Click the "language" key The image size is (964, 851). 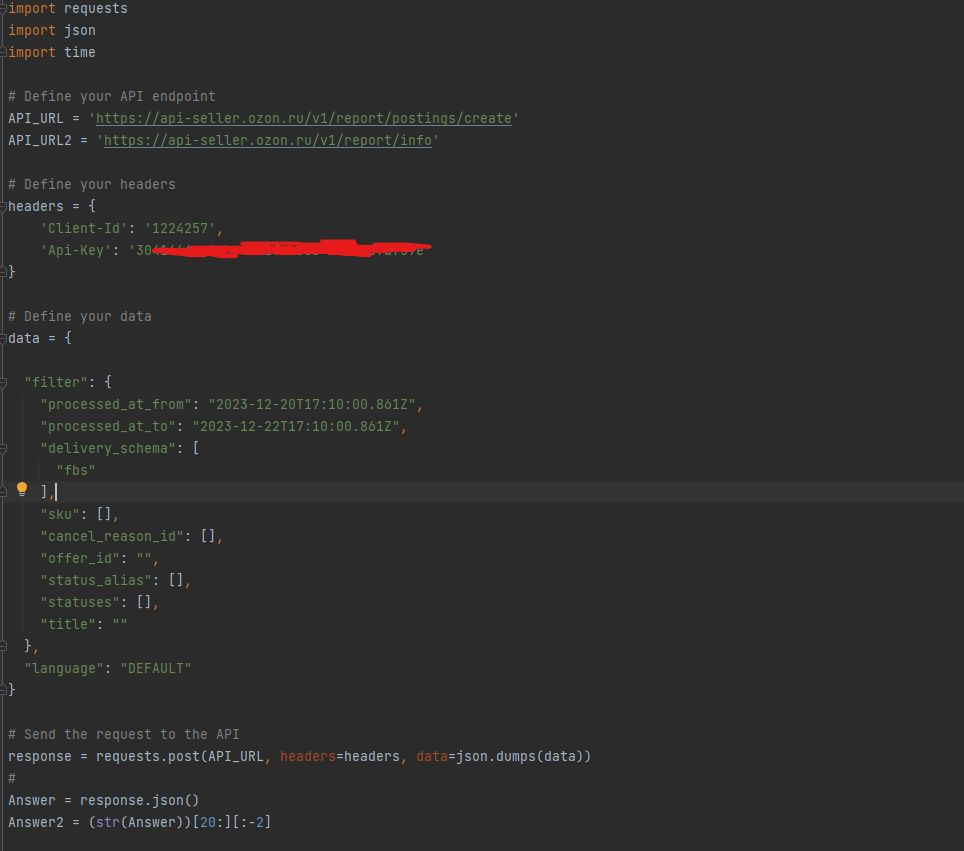pos(65,668)
